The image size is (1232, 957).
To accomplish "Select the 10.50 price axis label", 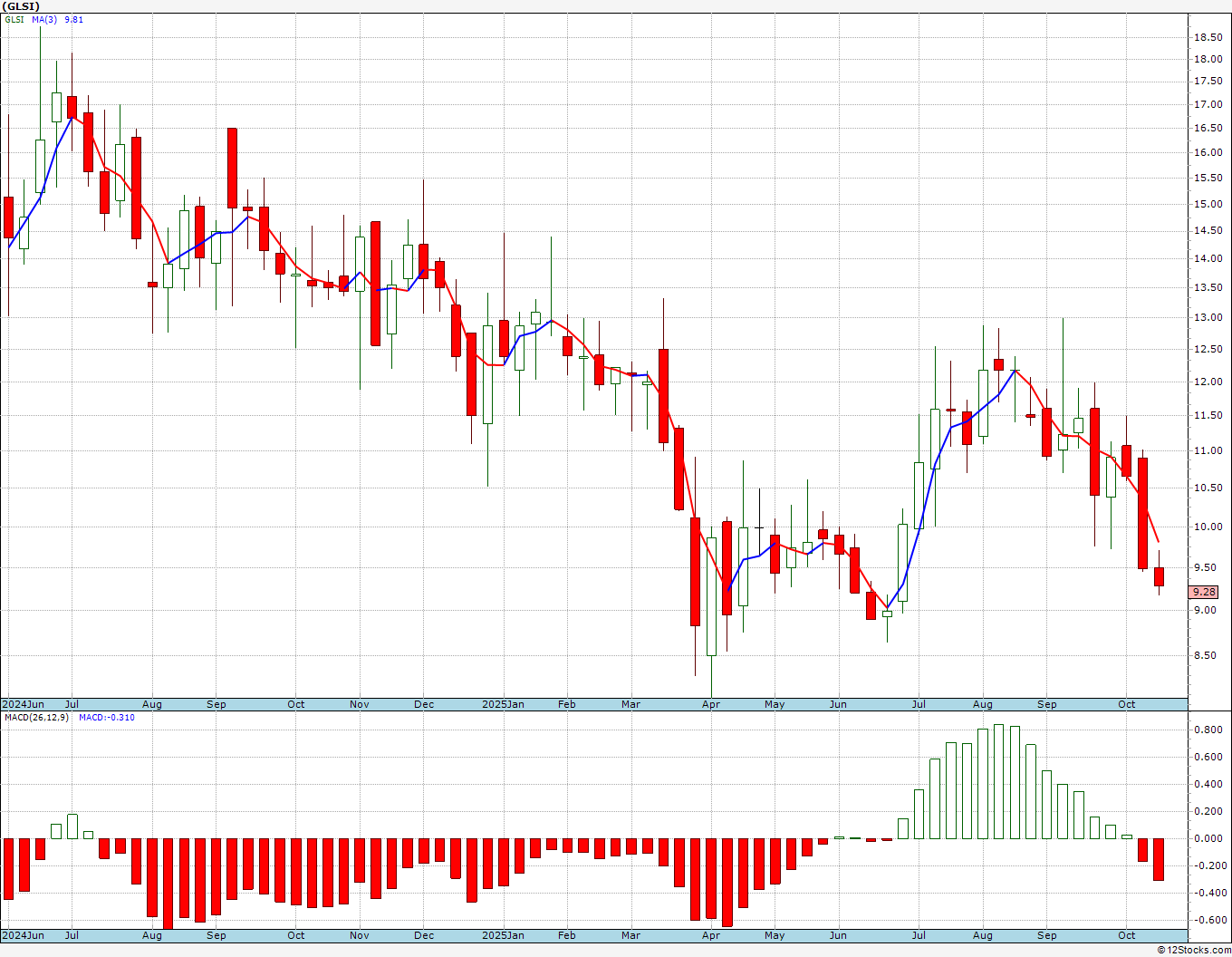I will [1208, 488].
